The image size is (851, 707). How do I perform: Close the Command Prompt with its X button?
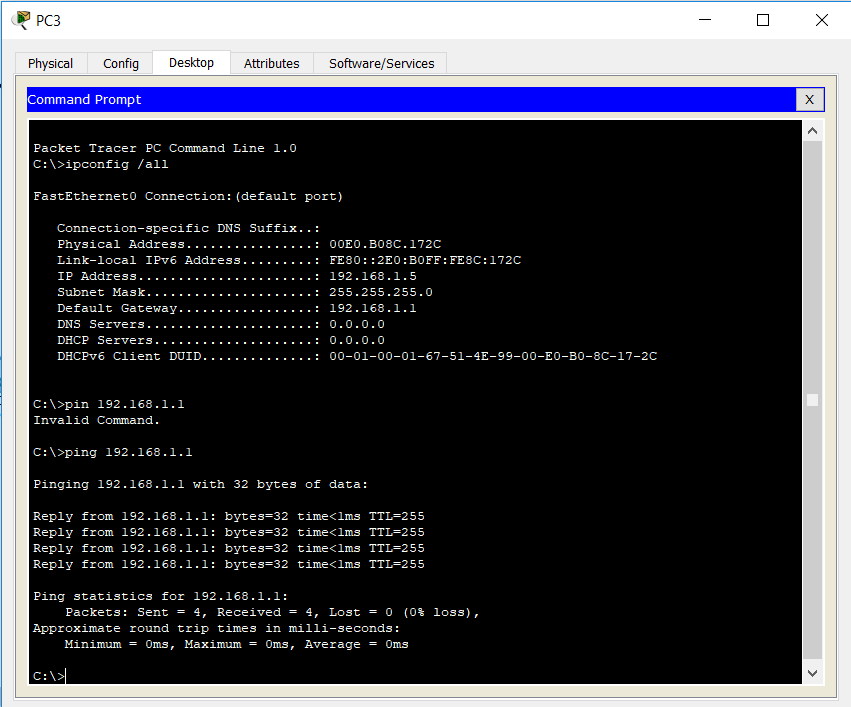tap(810, 99)
